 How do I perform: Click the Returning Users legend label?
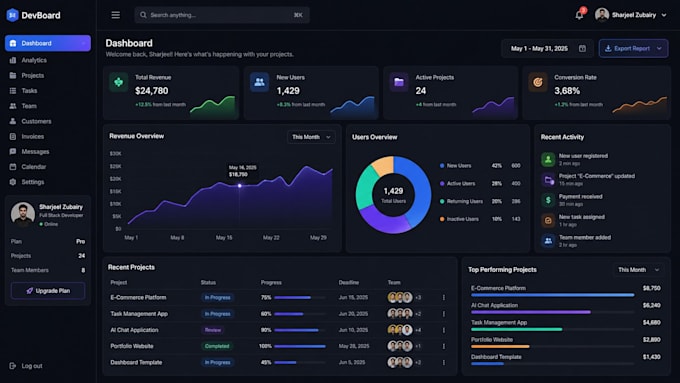(464, 201)
